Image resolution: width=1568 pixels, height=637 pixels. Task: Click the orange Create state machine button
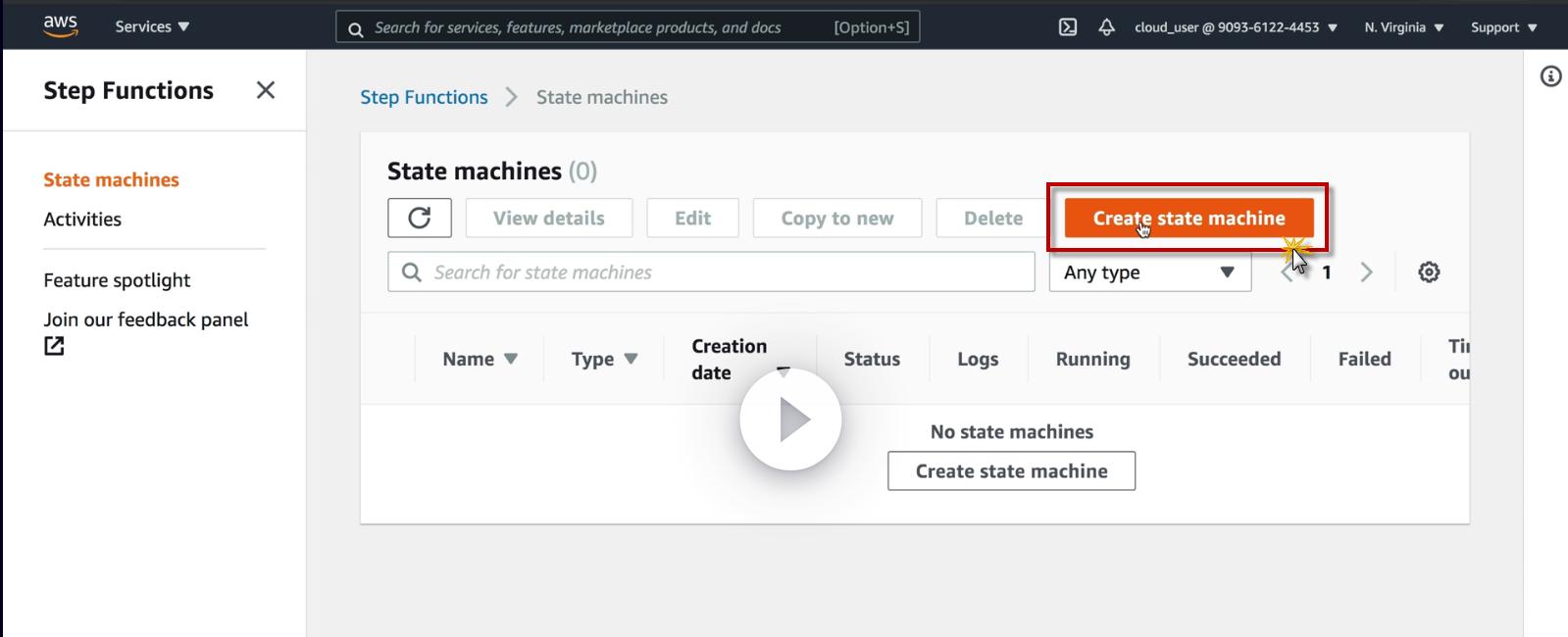coord(1189,218)
